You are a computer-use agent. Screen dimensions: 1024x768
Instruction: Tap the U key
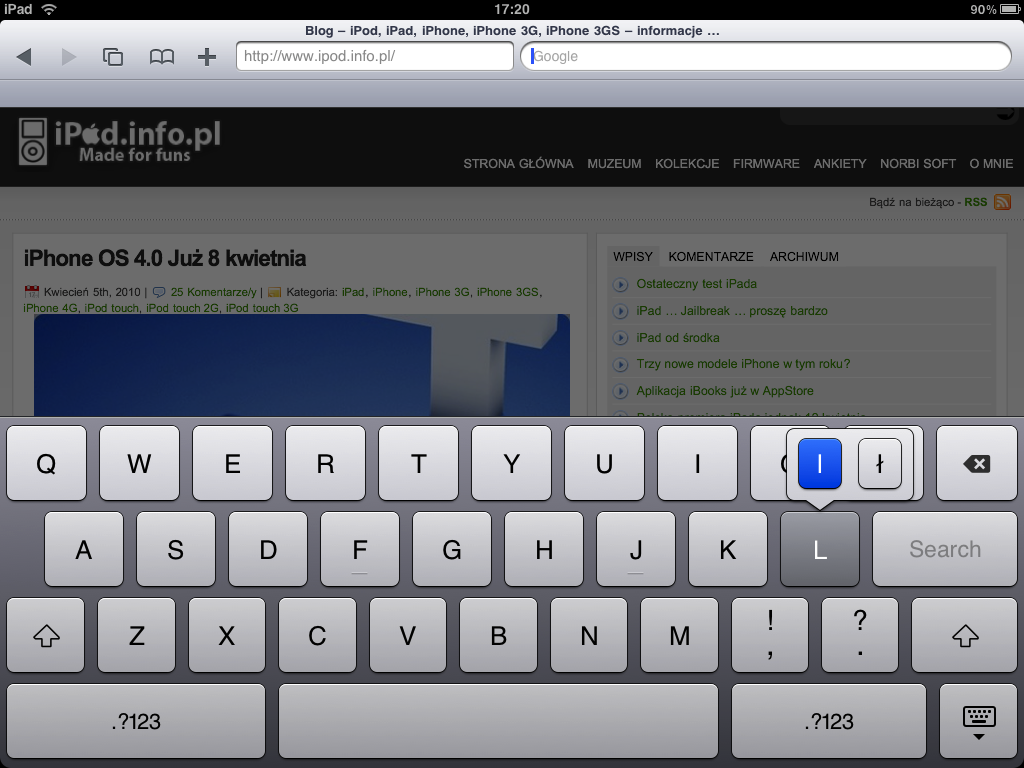tap(604, 464)
